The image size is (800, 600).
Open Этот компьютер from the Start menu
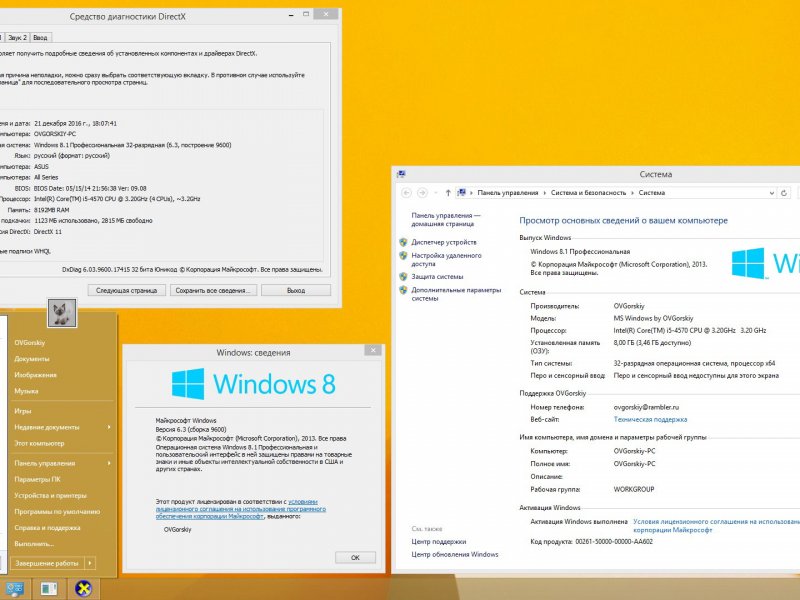click(x=39, y=443)
